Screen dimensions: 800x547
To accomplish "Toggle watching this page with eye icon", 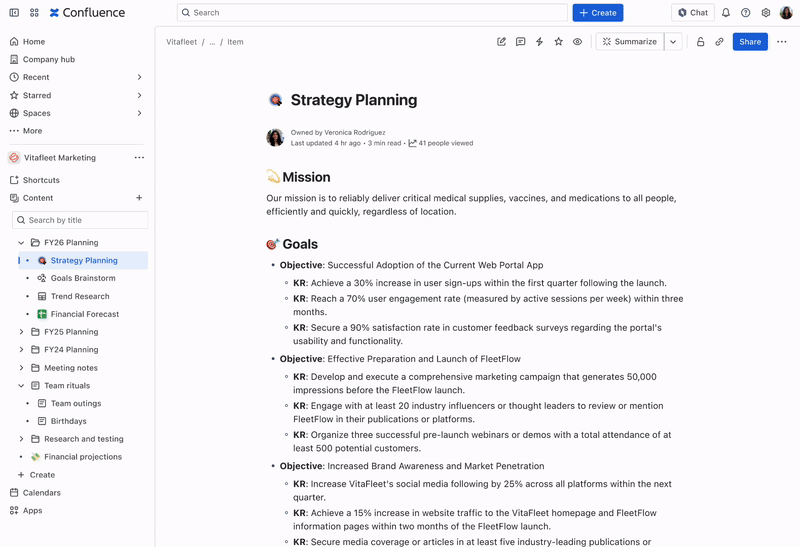I will pos(577,42).
